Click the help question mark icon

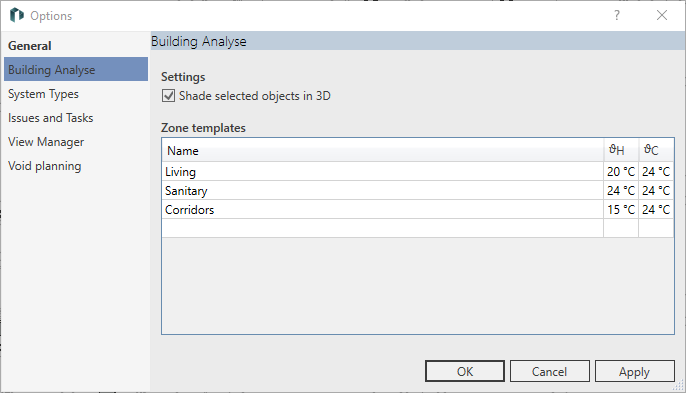click(x=617, y=15)
